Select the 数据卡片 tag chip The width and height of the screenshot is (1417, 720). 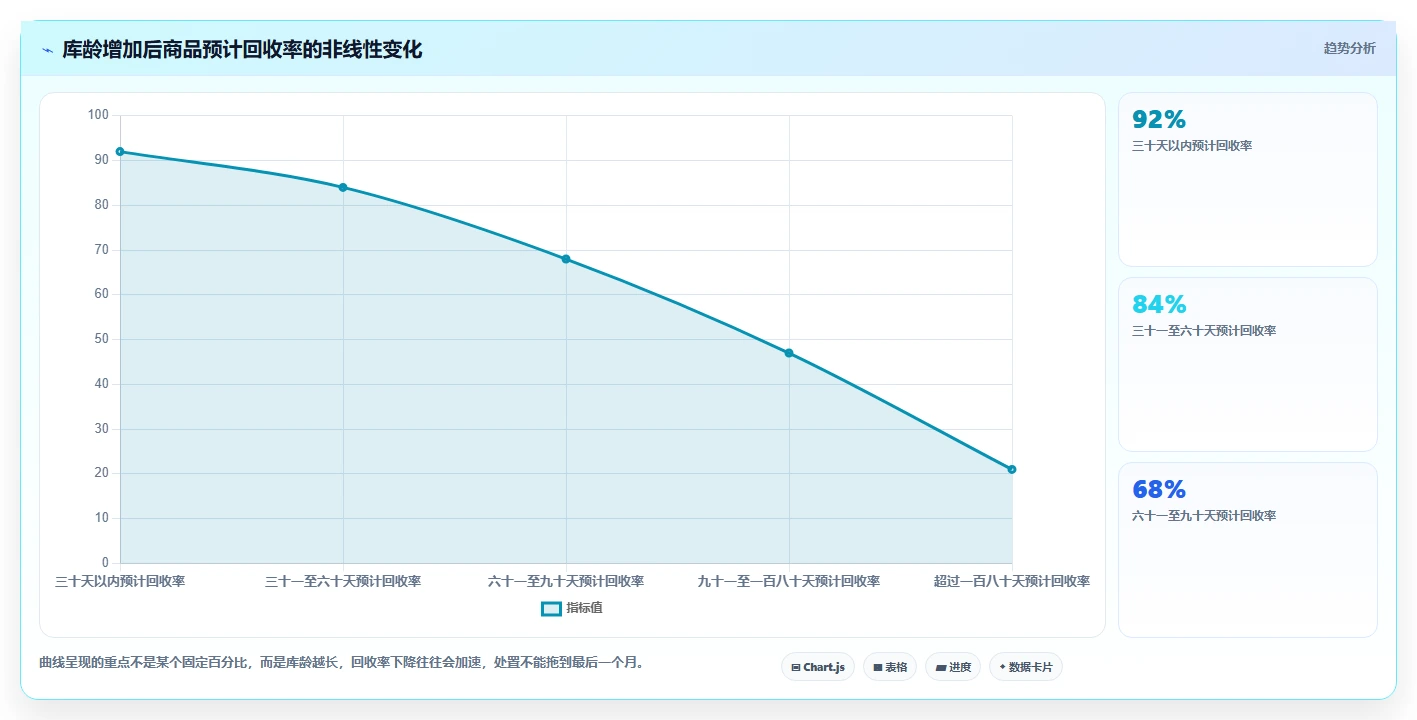tap(1026, 667)
